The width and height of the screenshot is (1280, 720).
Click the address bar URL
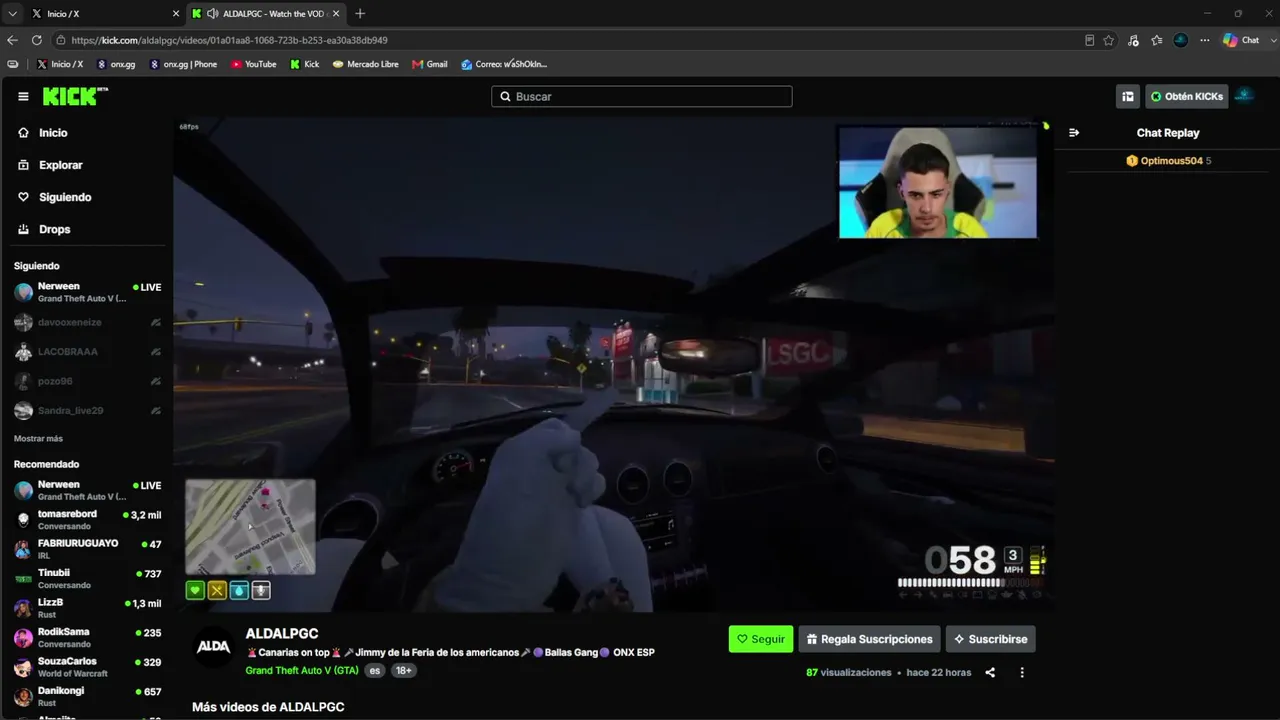pos(229,41)
